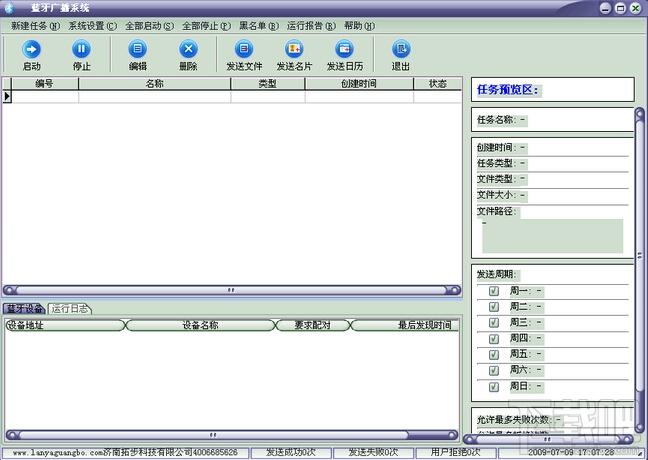
Task: Click the 退出 (Exit) toolbar icon
Action: point(400,49)
